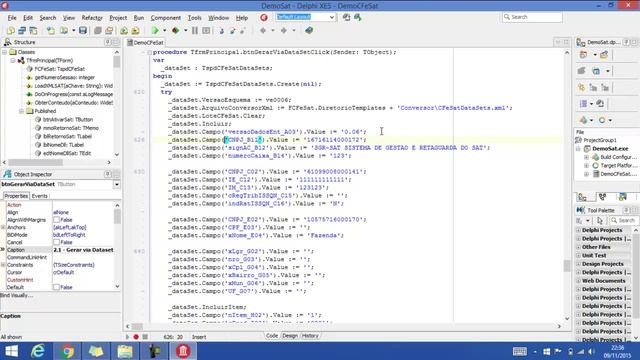The width and height of the screenshot is (640, 360).
Task: Click the code editor vertical scrollbar thumb
Action: pyautogui.click(x=567, y=265)
